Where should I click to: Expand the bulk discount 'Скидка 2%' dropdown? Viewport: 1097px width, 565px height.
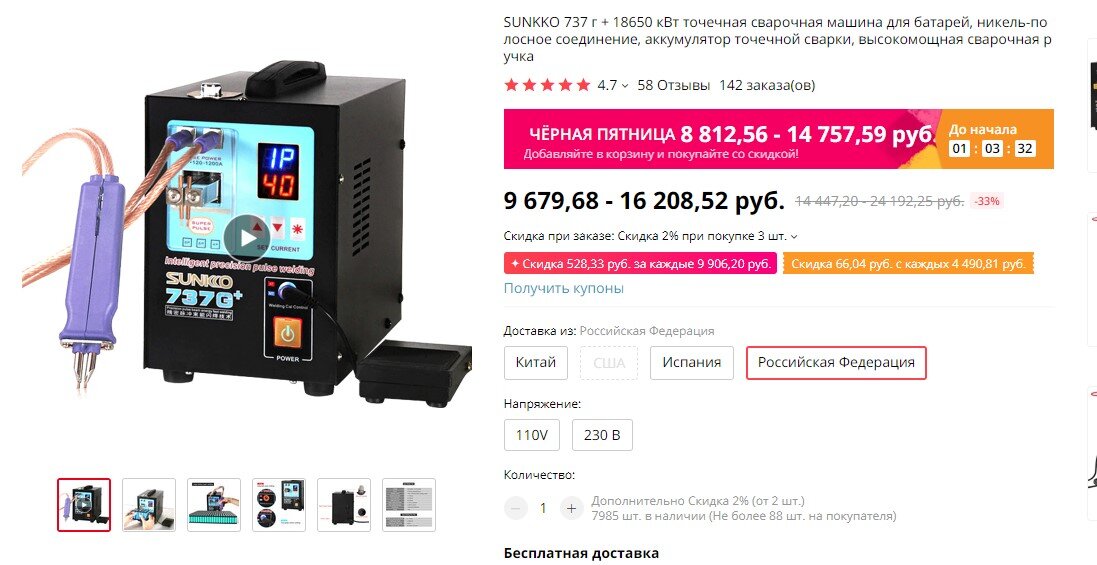click(x=793, y=237)
